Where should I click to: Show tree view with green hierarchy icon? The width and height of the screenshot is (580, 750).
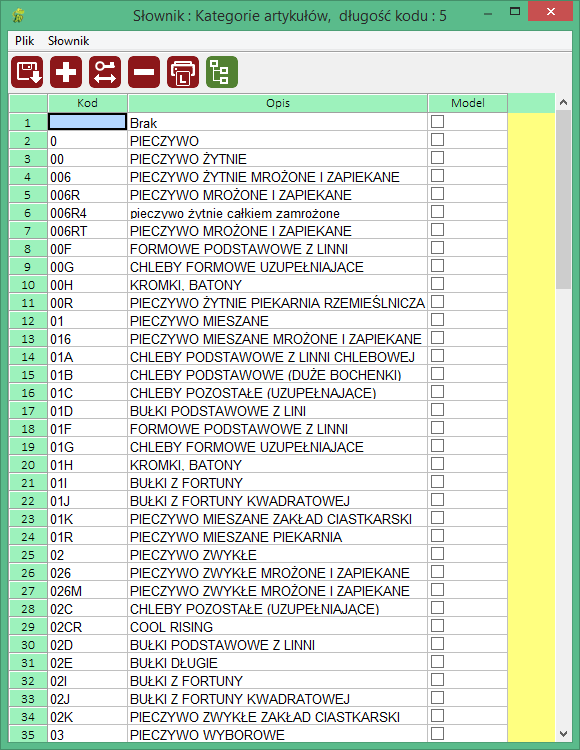point(222,72)
